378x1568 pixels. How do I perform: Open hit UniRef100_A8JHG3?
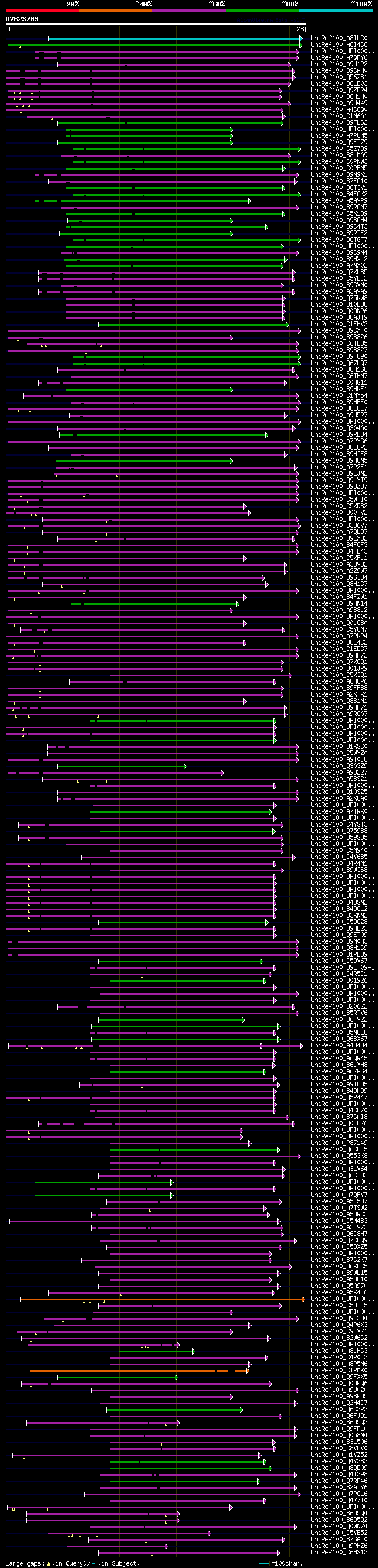click(x=339, y=1351)
